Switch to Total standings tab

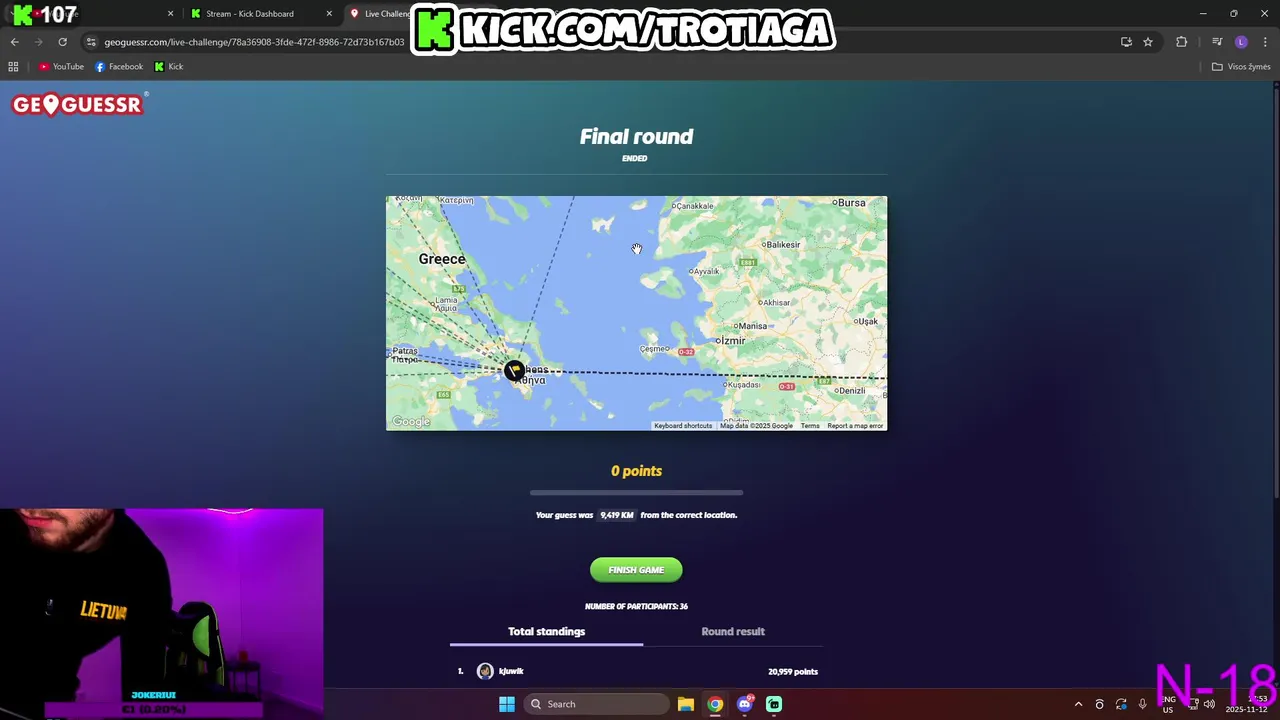546,632
